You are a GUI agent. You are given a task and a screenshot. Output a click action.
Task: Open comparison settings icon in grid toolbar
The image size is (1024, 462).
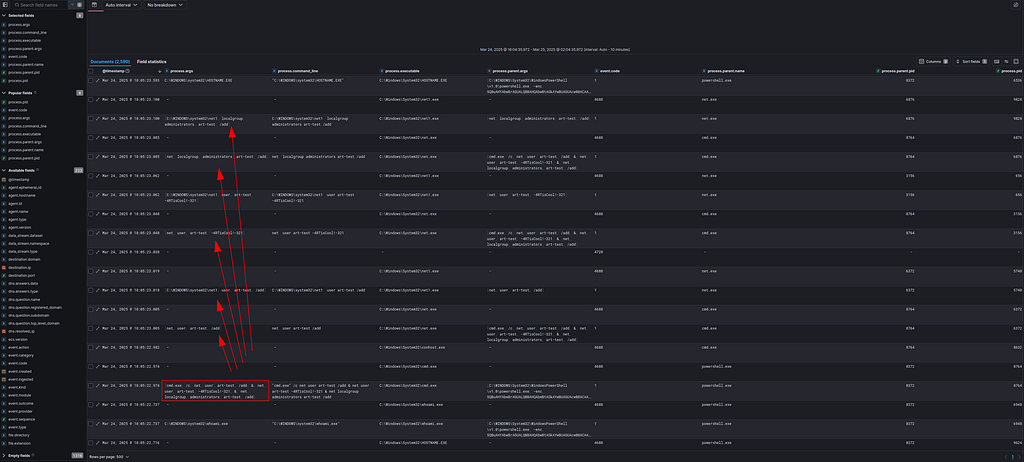(x=1006, y=61)
